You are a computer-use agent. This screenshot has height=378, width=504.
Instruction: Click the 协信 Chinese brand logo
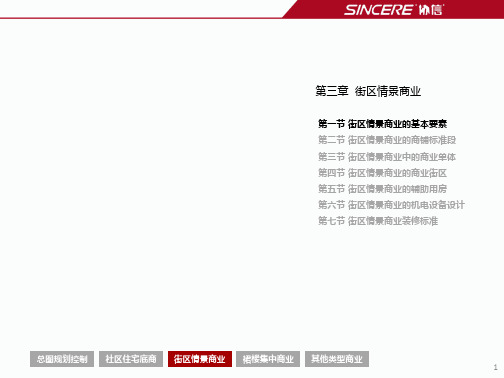tap(431, 10)
